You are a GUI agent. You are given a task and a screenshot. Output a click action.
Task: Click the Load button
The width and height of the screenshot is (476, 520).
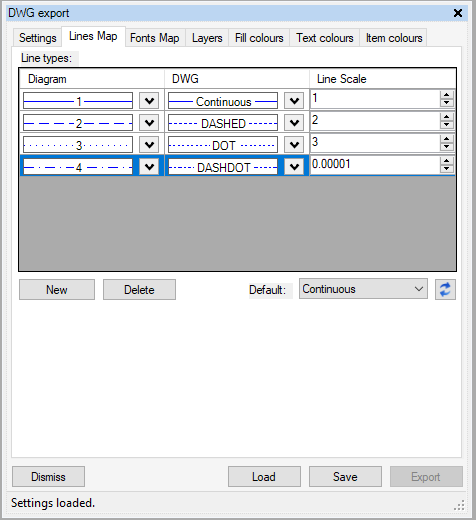(x=264, y=476)
